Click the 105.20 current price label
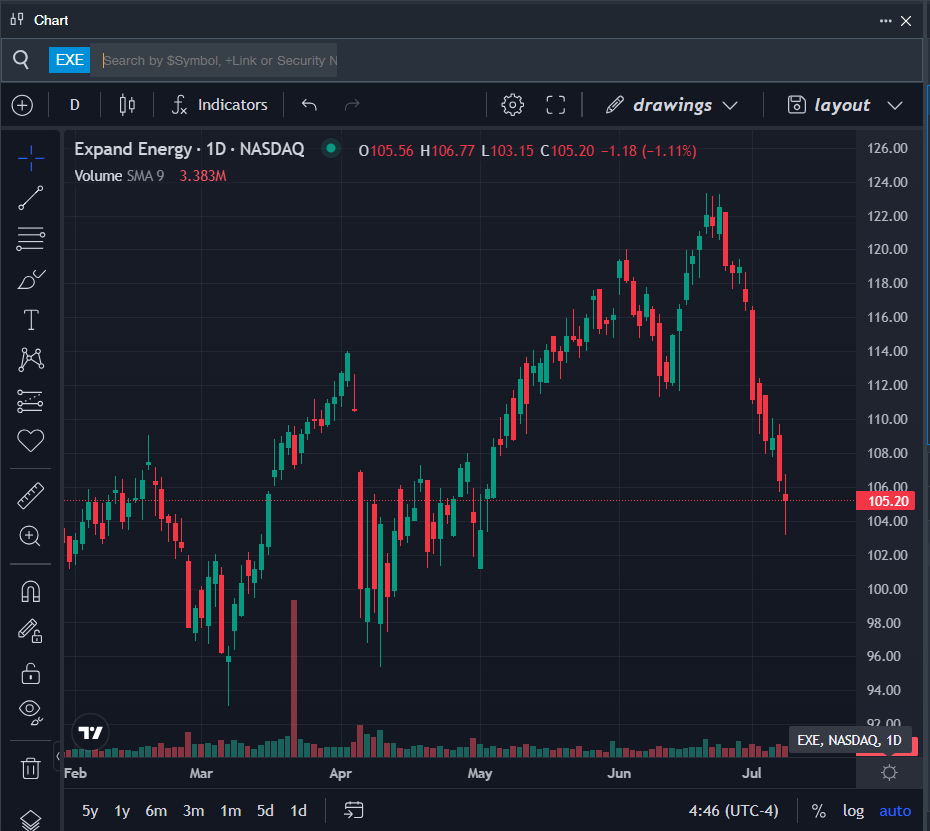Image resolution: width=930 pixels, height=831 pixels. tap(886, 501)
